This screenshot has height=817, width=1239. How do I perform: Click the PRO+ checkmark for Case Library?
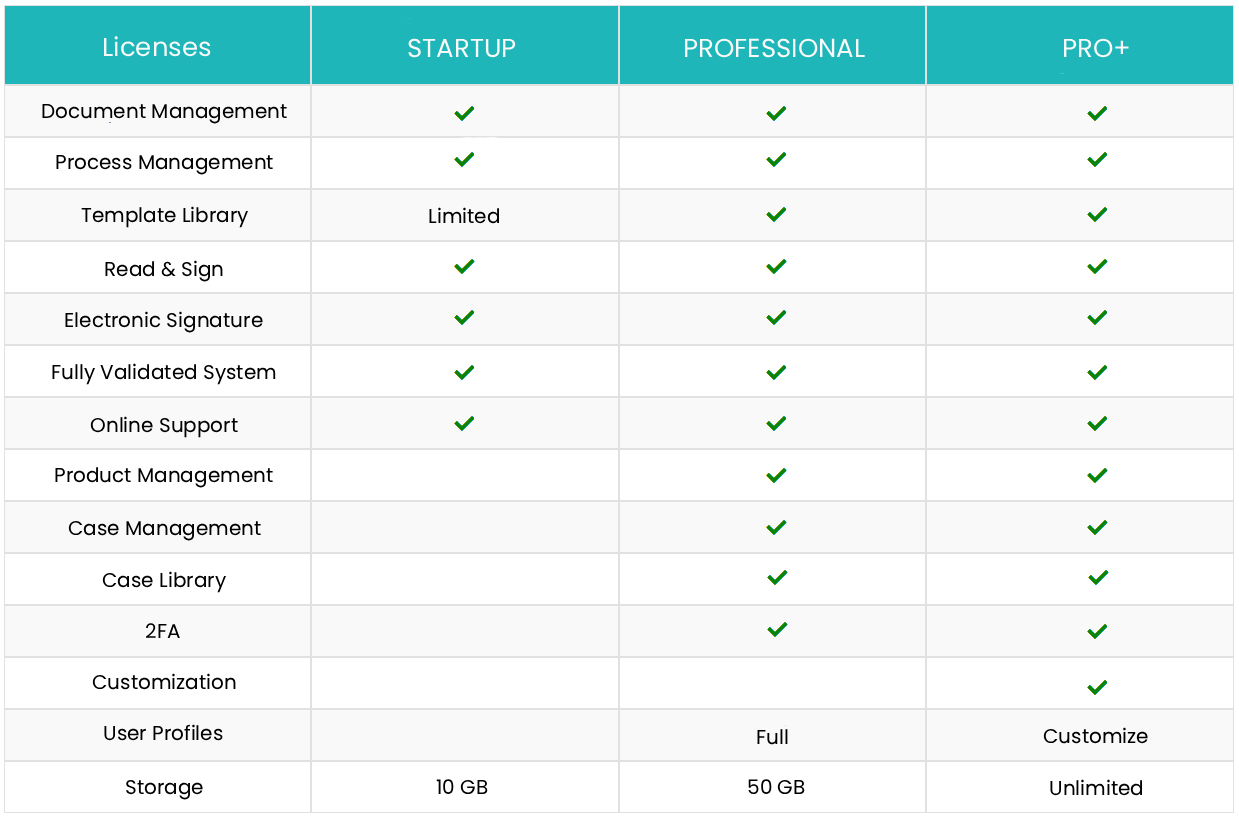click(x=1097, y=577)
